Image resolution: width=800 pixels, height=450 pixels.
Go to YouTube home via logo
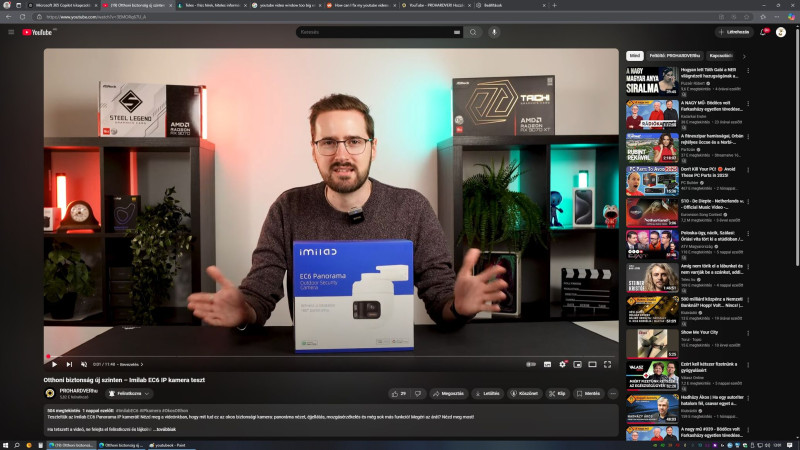coord(37,32)
